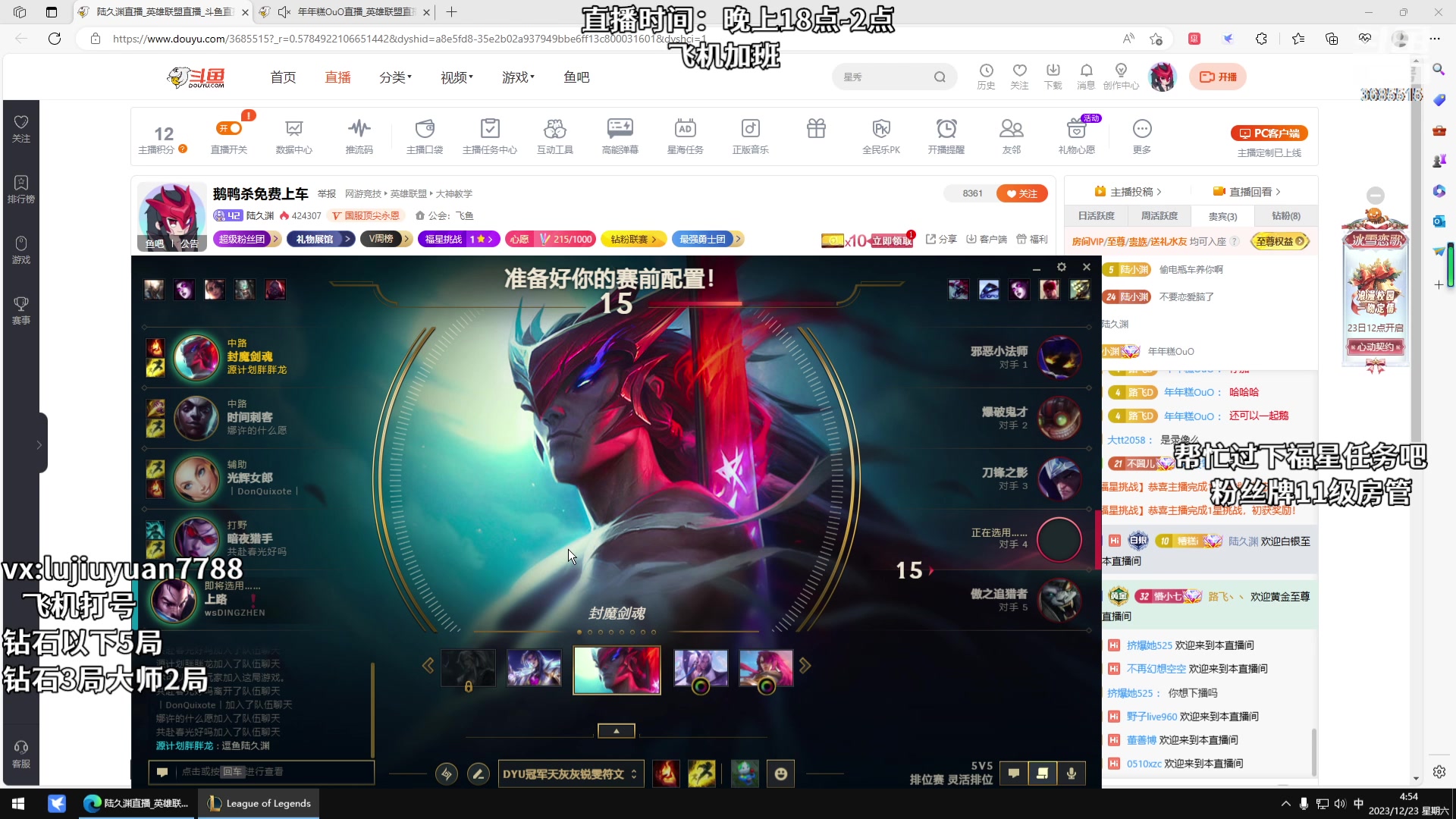Expand 福星挑战 badge
1456x819 pixels.
coord(459,239)
